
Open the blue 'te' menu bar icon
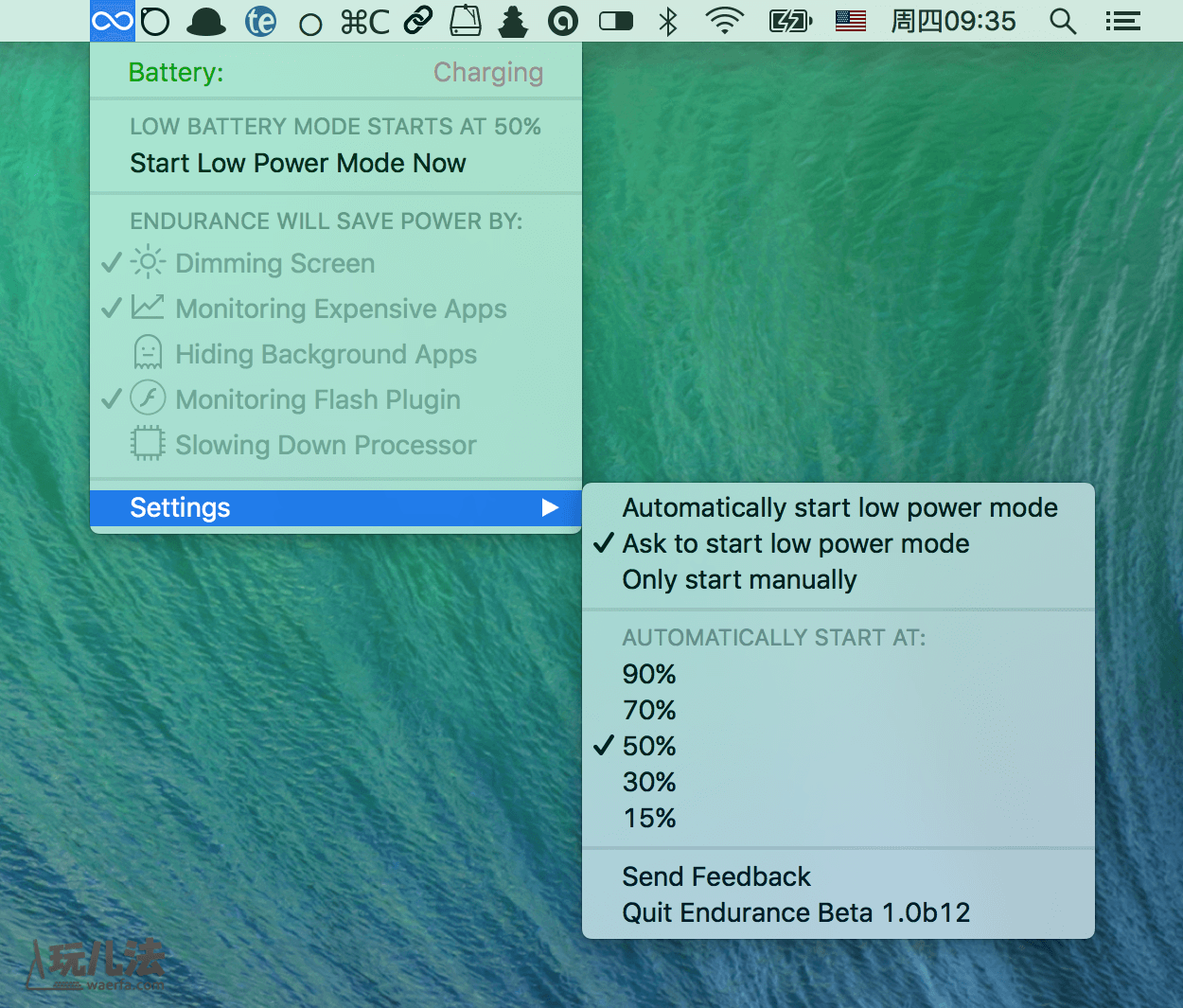pos(260,21)
